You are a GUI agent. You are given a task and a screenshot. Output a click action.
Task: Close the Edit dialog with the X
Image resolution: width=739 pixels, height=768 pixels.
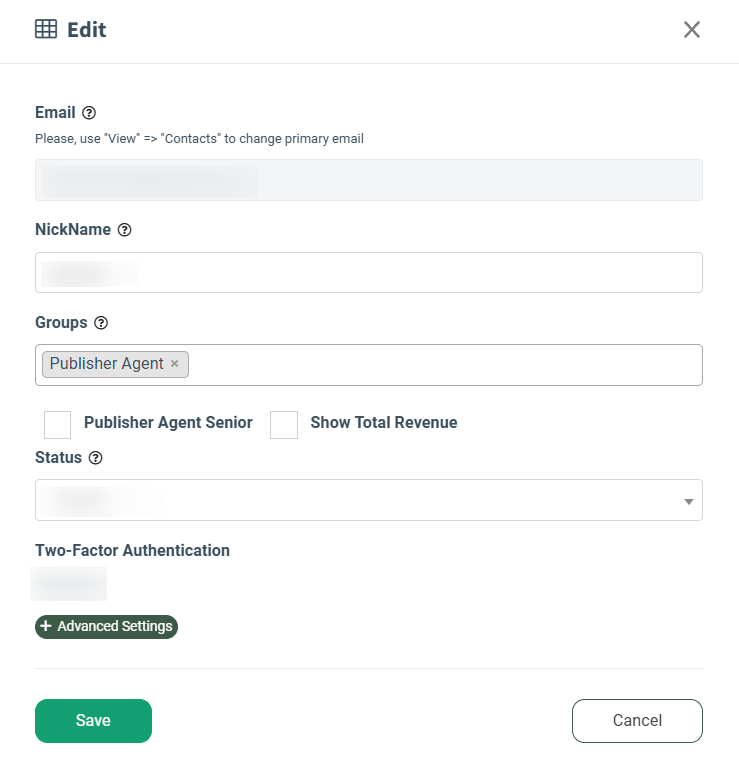691,29
